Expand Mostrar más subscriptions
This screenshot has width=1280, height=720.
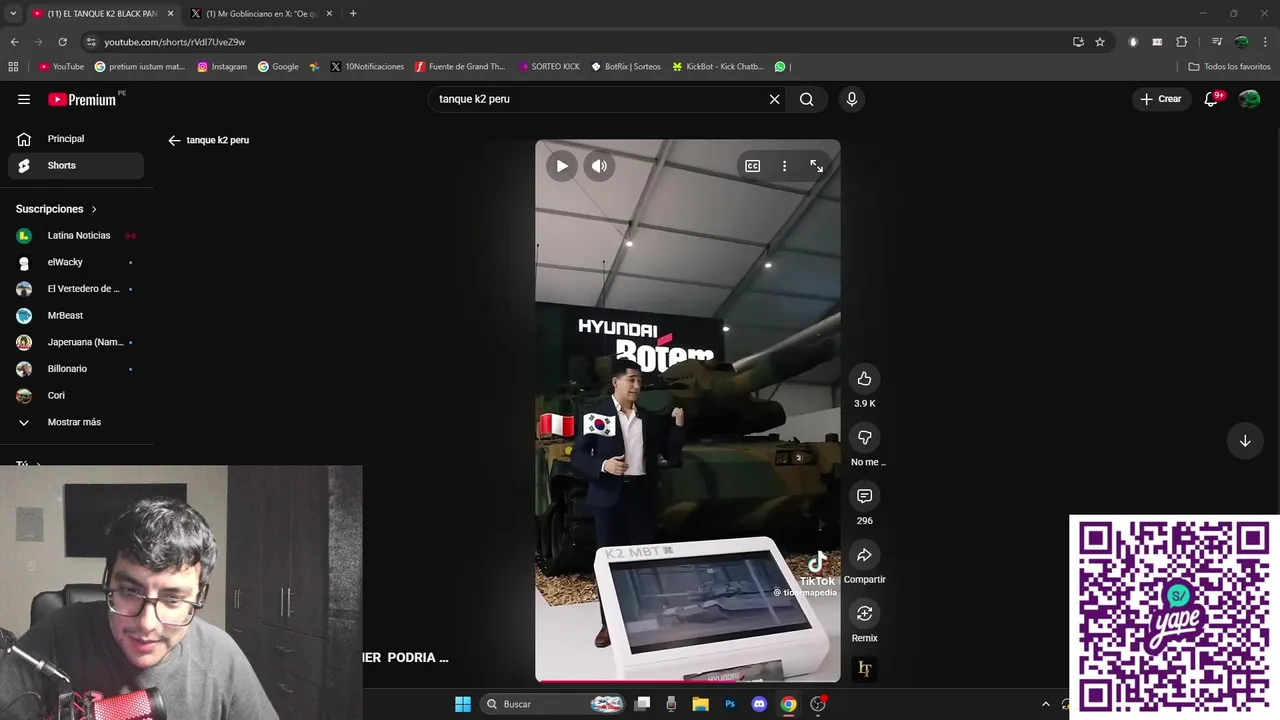[x=76, y=422]
